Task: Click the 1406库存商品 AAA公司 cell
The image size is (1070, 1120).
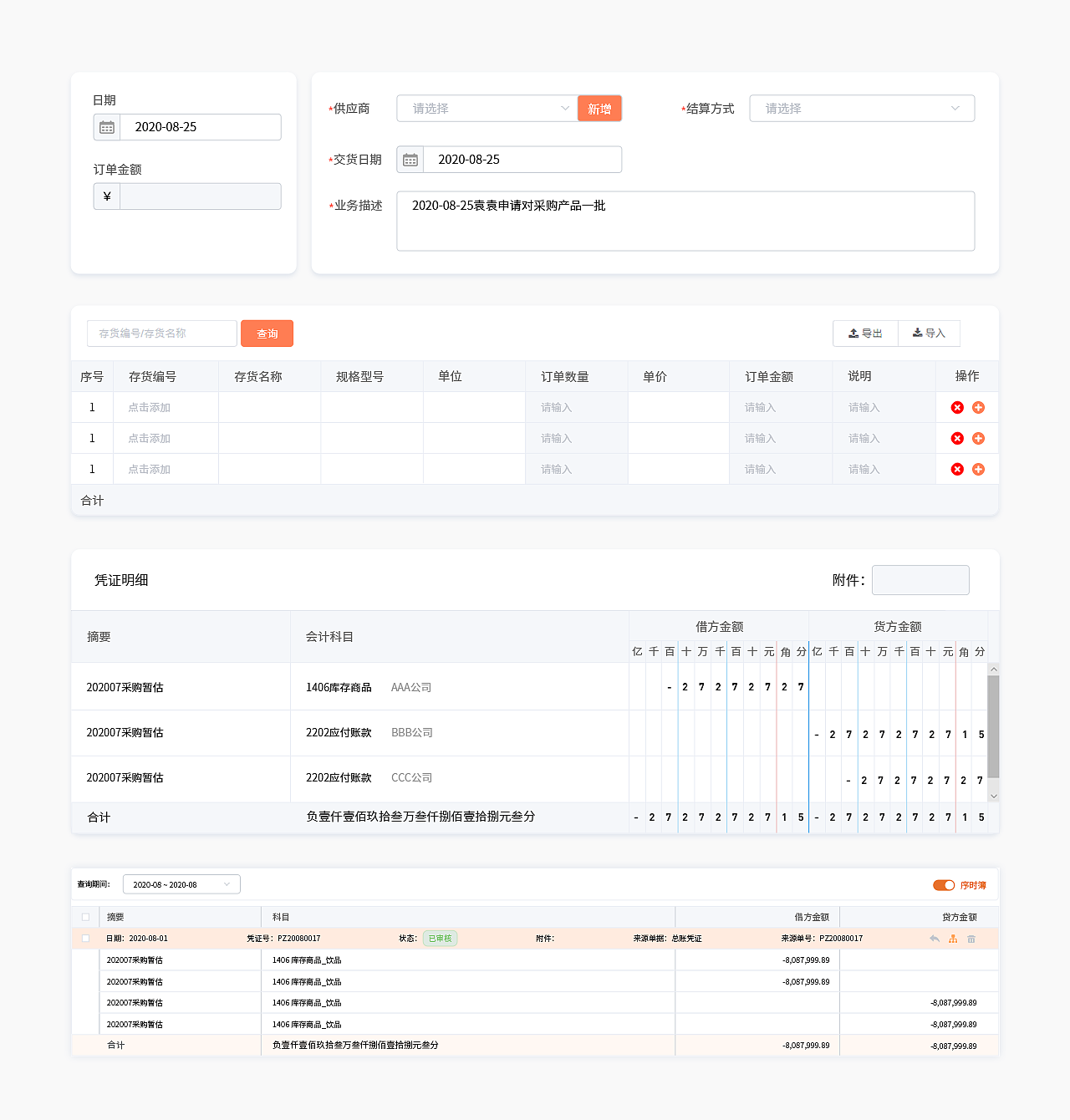Action: (460, 687)
